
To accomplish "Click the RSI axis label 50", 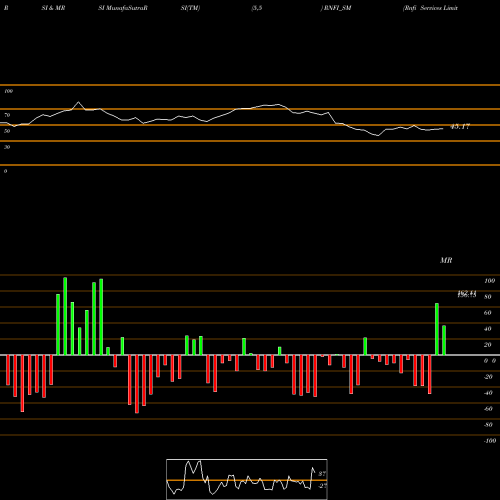I will pyautogui.click(x=7, y=131).
